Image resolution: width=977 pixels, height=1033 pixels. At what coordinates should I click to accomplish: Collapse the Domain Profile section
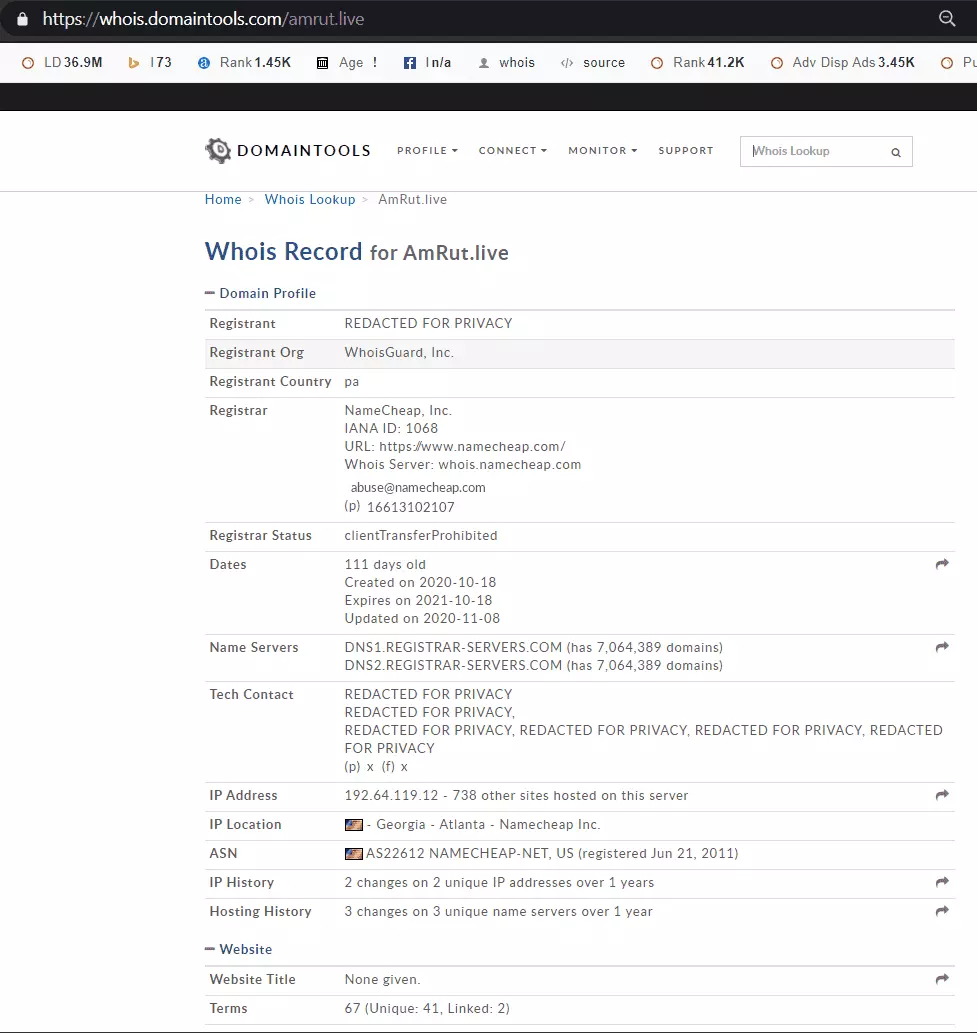[260, 293]
